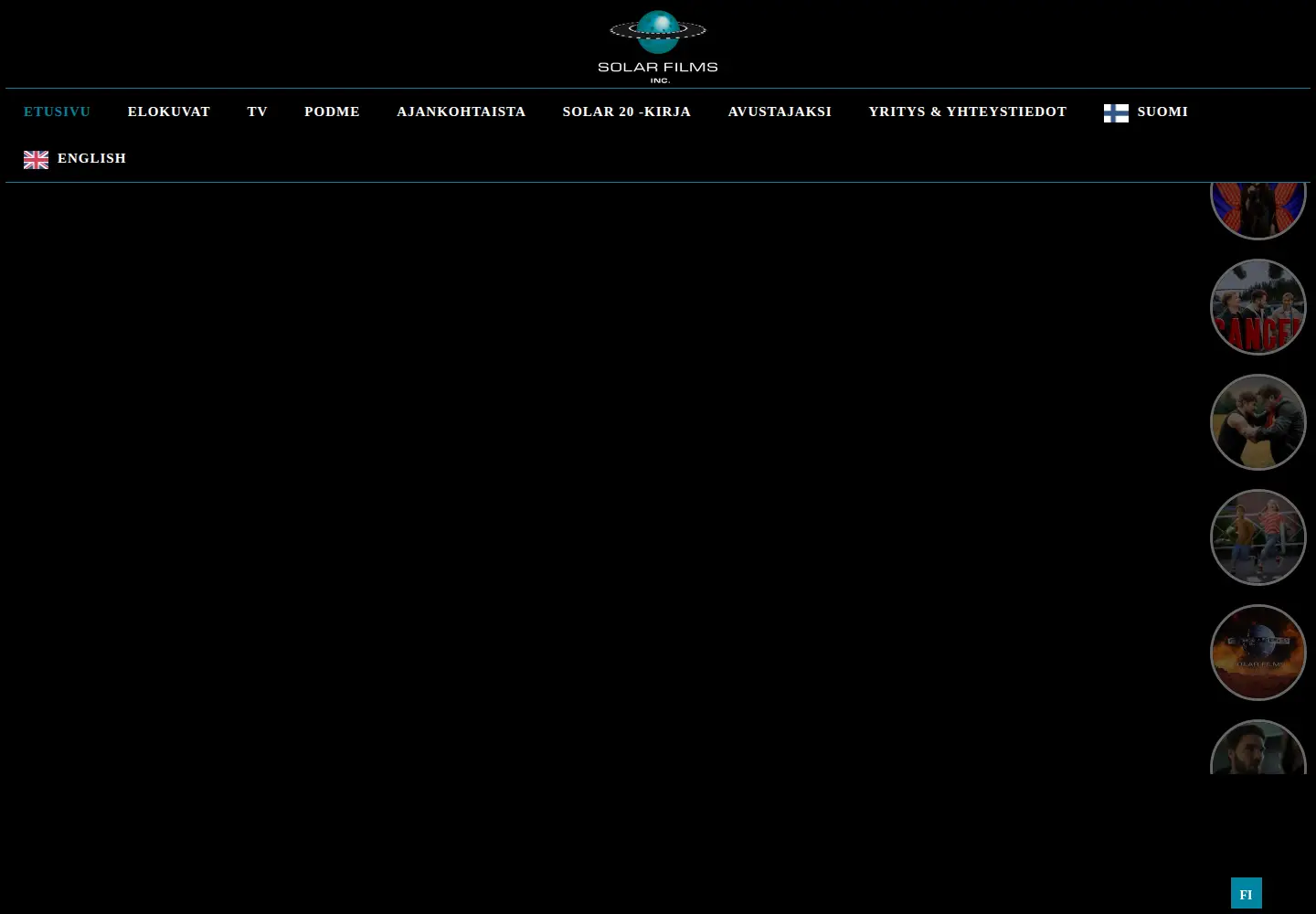Open the thumbnail of two people running
This screenshot has height=914, width=1316.
1258,537
